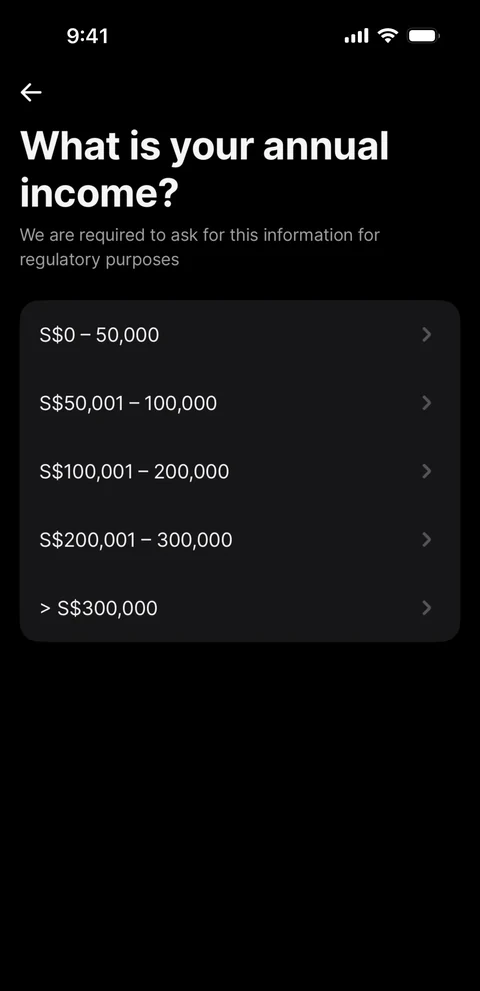480x991 pixels.
Task: Tap the 9:41 clock in status bar
Action: [x=87, y=36]
